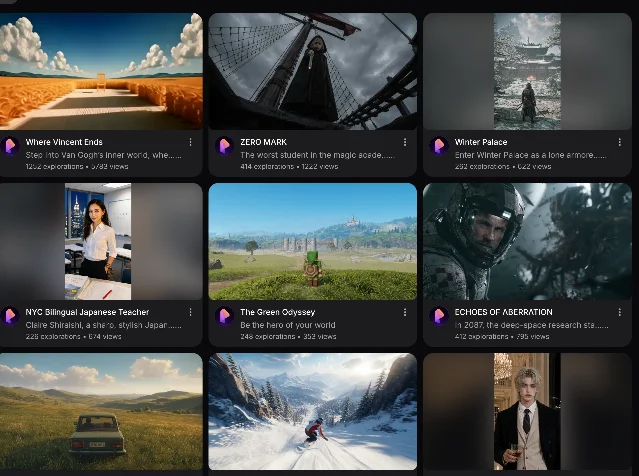Open the blond man in suit thumbnail
Screen dimensions: 639x476
tap(527, 412)
